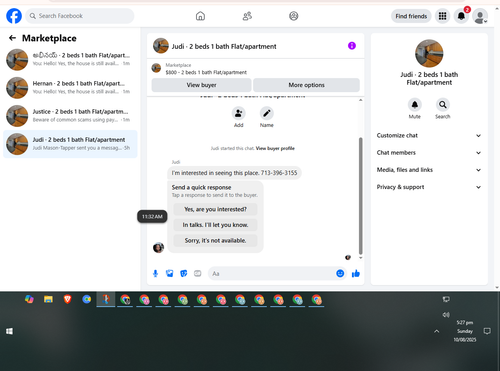
Task: Click the voice clip microphone icon
Action: 155,274
